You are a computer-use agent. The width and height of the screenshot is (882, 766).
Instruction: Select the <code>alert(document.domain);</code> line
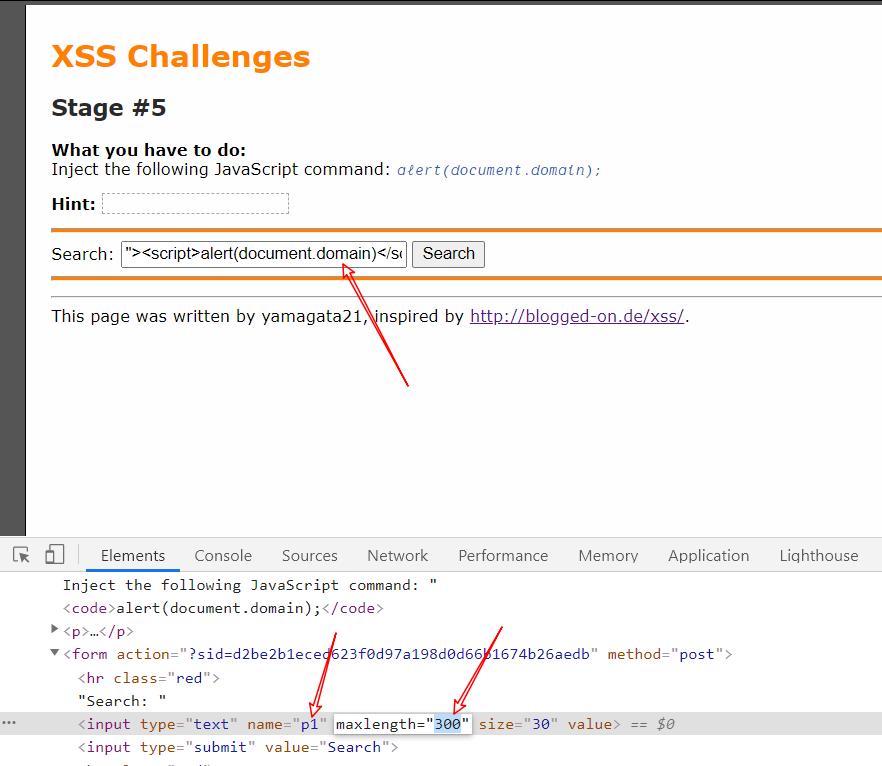[x=223, y=609]
